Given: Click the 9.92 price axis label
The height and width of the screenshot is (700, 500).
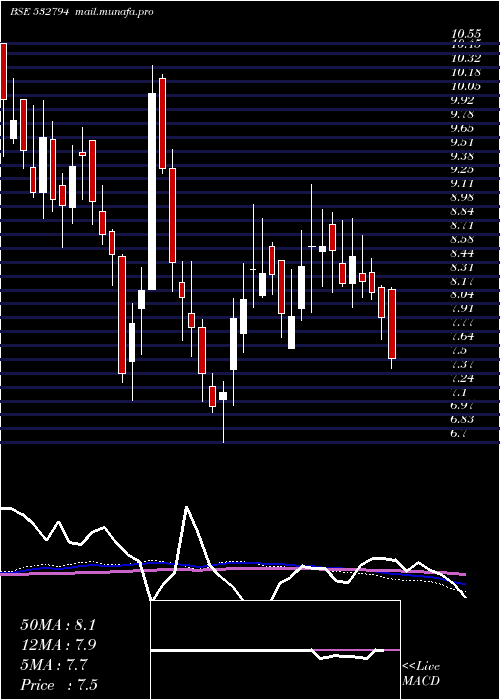Looking at the screenshot, I should (x=464, y=100).
